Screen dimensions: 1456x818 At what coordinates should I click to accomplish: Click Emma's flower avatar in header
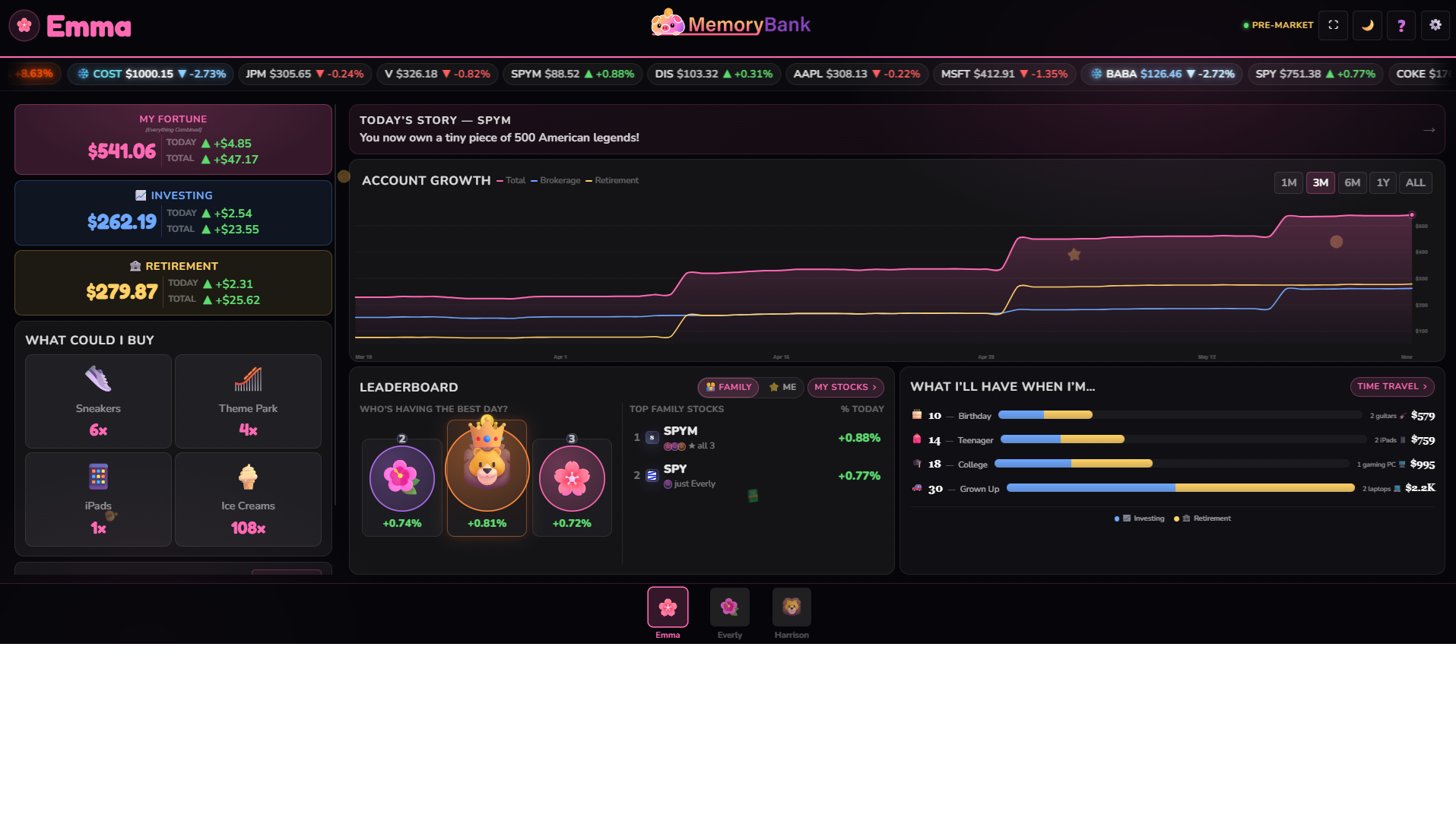(24, 26)
